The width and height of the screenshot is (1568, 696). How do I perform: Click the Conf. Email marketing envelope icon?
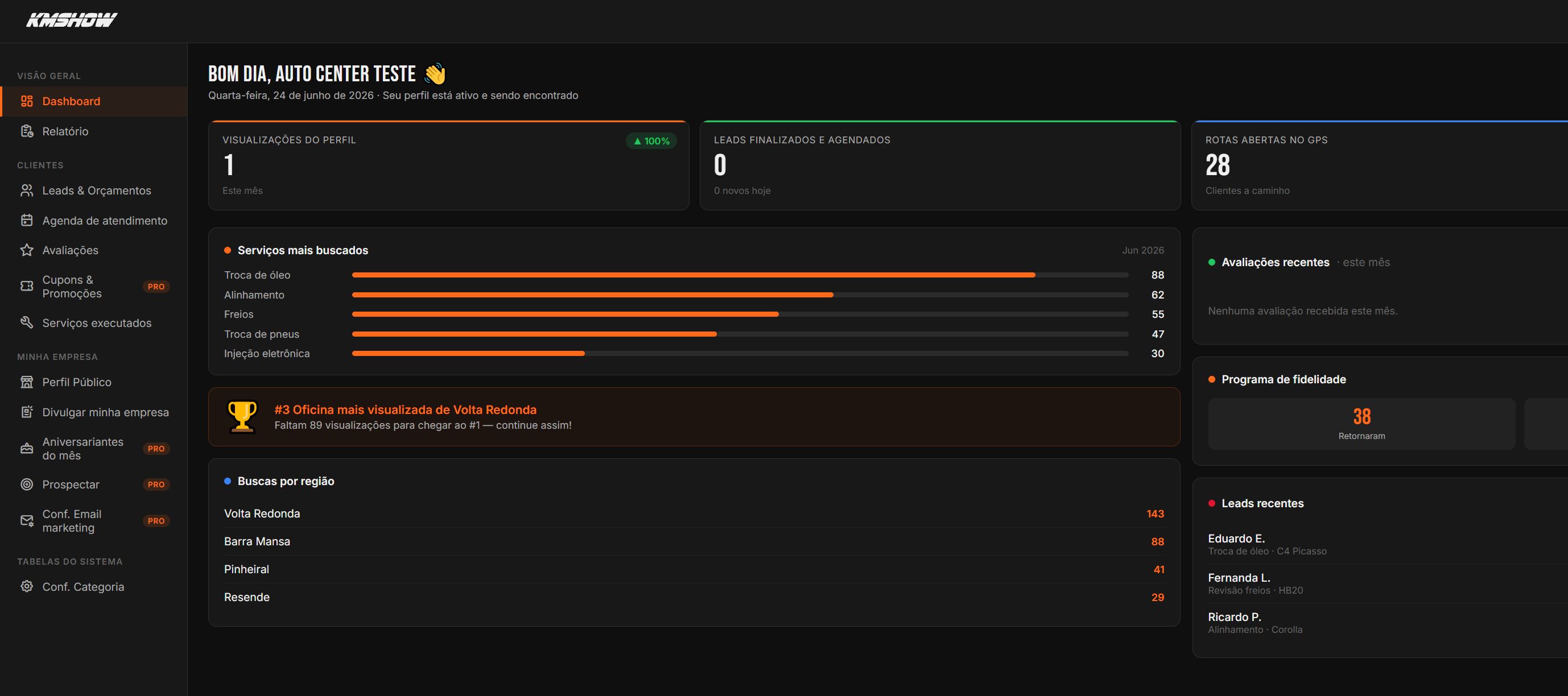coord(27,521)
